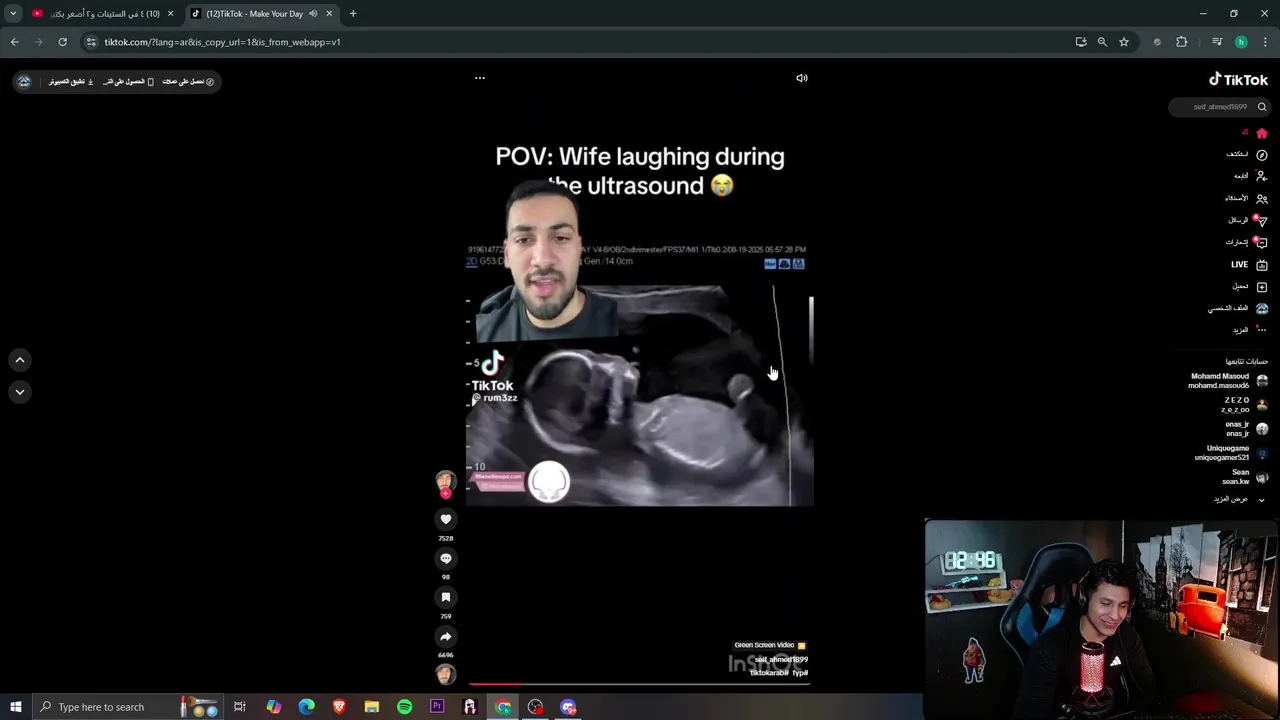
Task: Open the Chrome tab search dropdown
Action: pyautogui.click(x=13, y=14)
